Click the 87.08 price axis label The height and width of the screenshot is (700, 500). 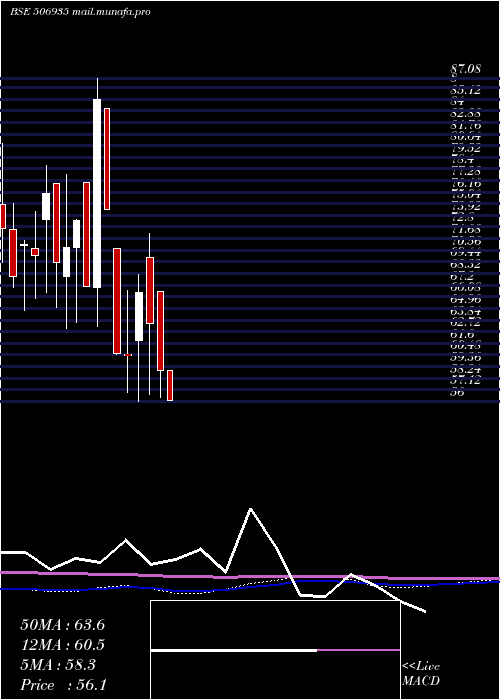466,69
